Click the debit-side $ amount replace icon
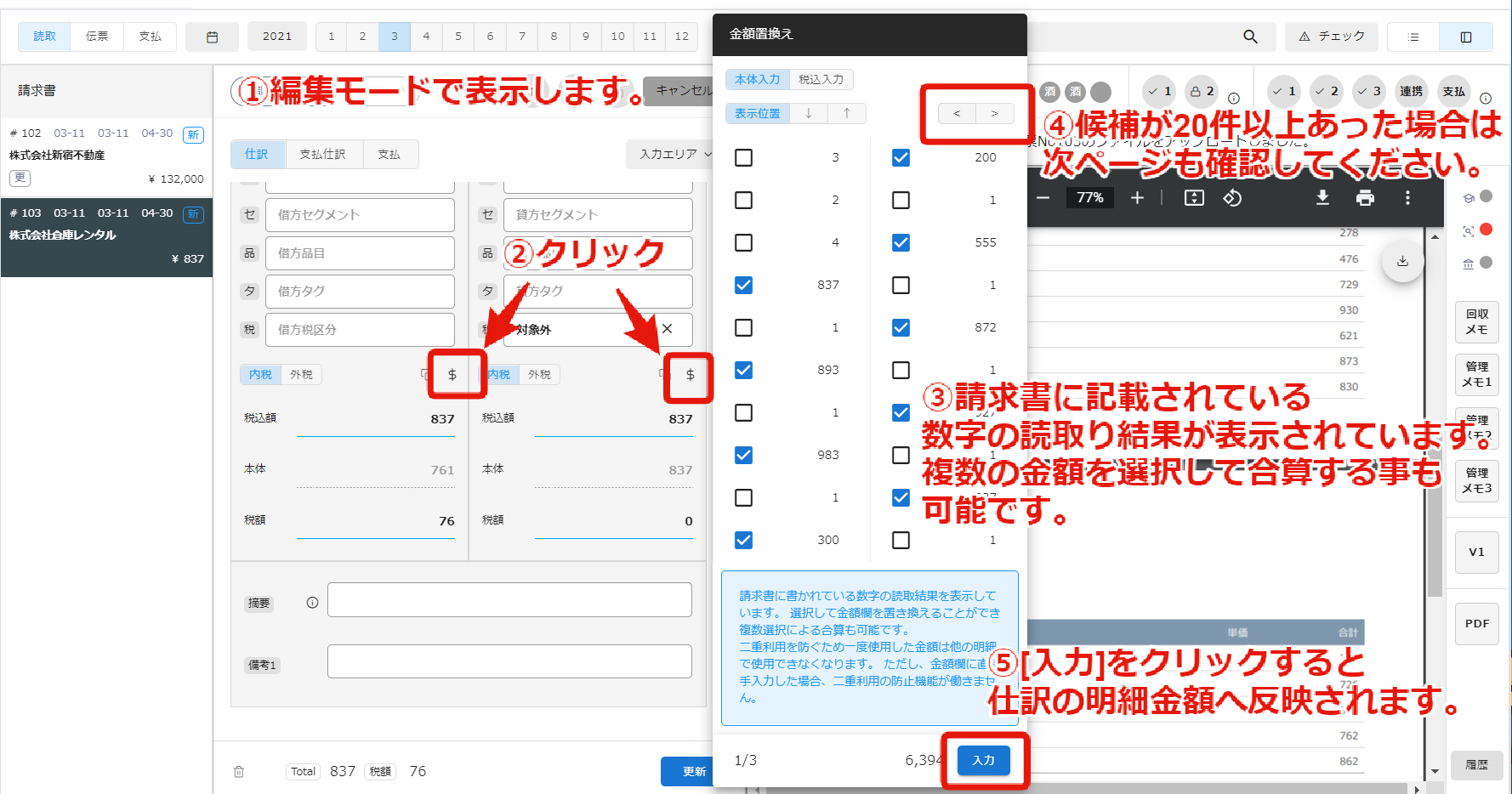This screenshot has width=1512, height=794. click(x=452, y=375)
